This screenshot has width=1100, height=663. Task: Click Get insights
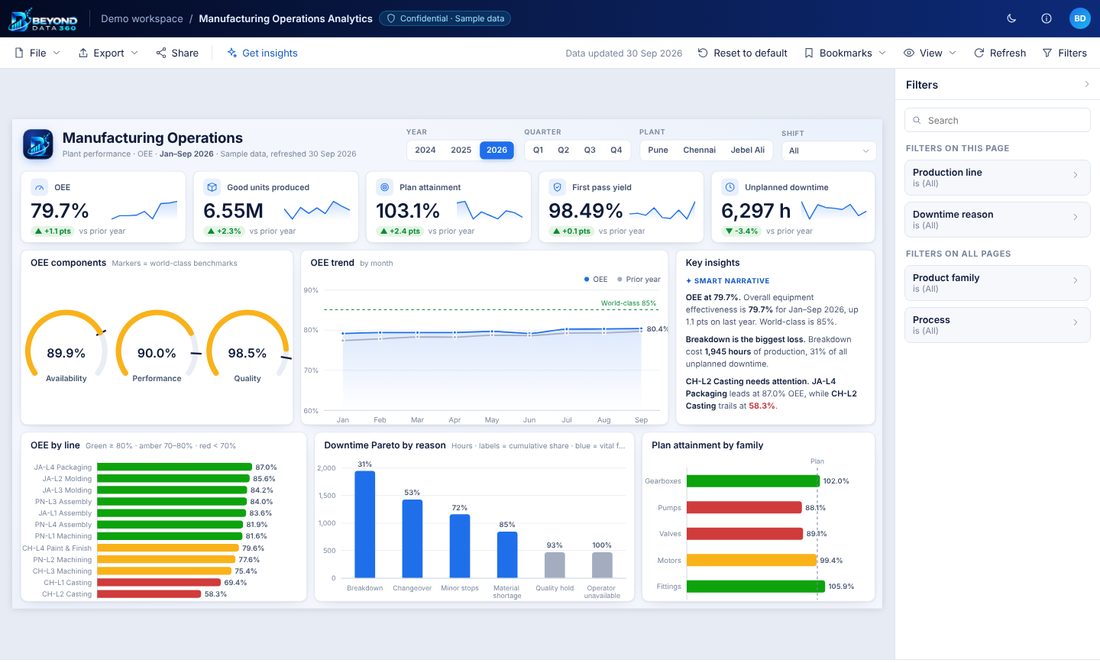[x=262, y=53]
